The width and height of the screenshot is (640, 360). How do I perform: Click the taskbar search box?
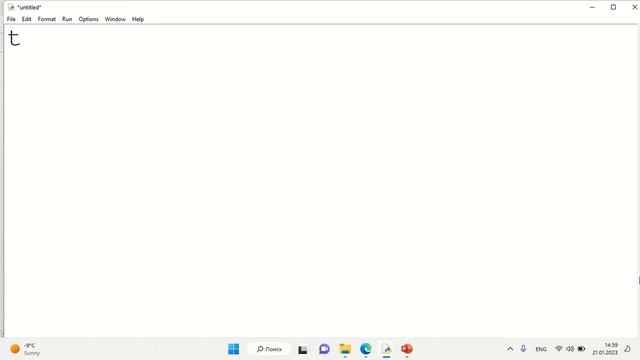269,349
